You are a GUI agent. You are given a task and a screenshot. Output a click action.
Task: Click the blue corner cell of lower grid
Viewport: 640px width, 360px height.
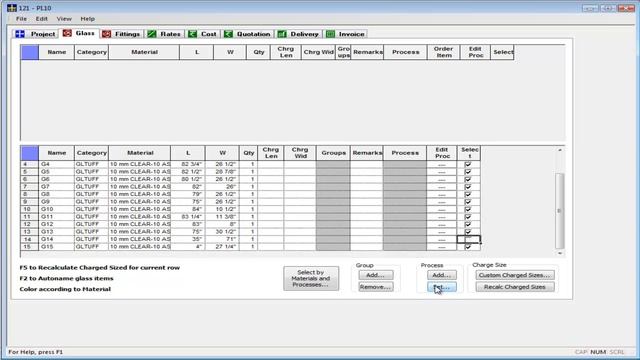pyautogui.click(x=30, y=153)
